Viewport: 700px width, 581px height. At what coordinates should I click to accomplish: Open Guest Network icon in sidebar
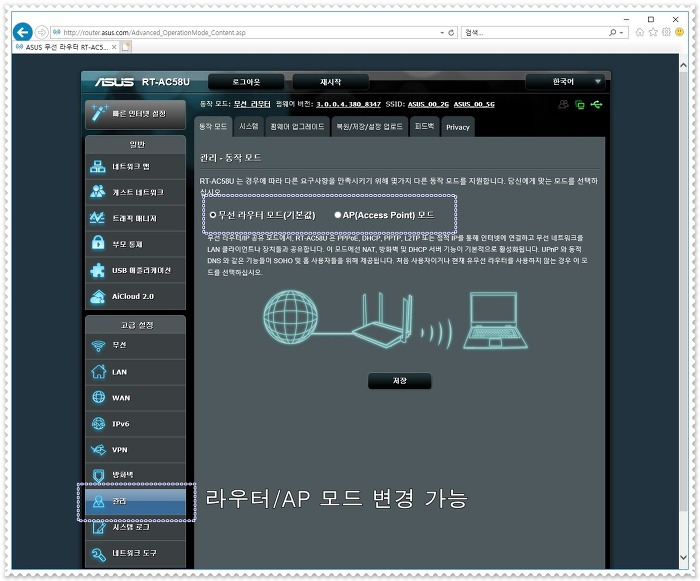98,192
